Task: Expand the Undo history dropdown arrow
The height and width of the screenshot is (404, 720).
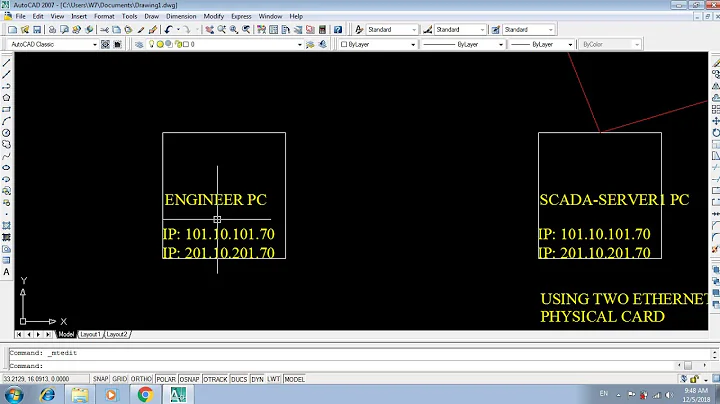Action: (x=178, y=29)
